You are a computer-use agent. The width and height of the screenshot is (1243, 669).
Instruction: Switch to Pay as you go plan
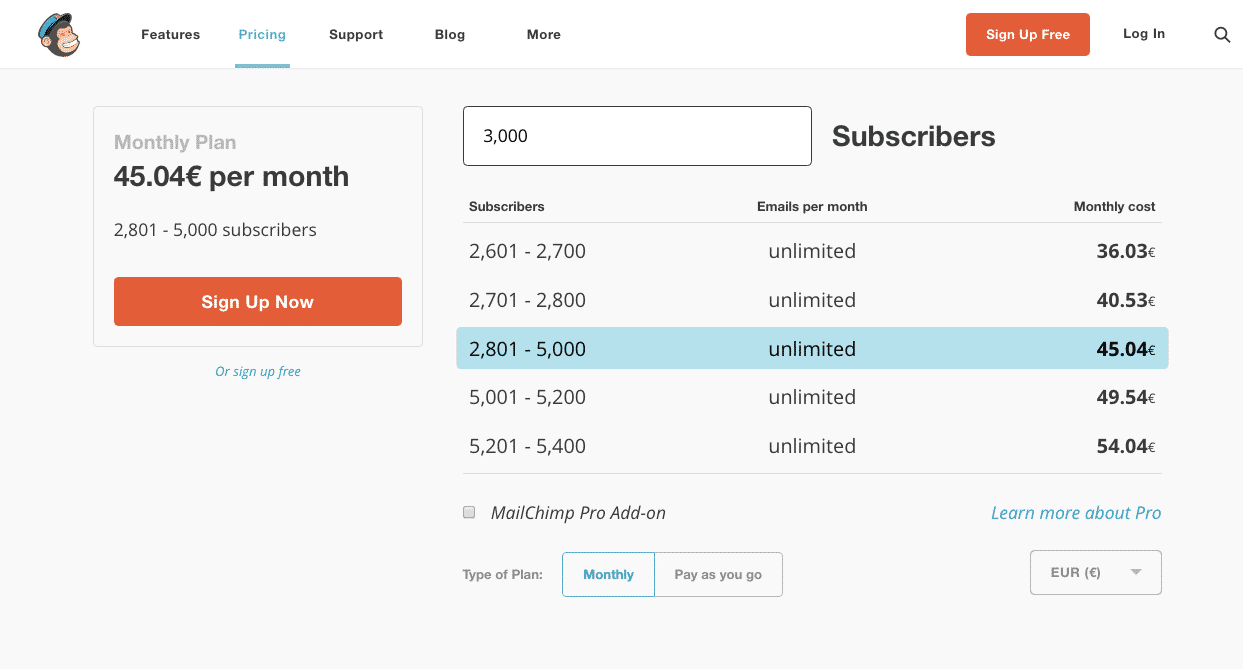[718, 575]
